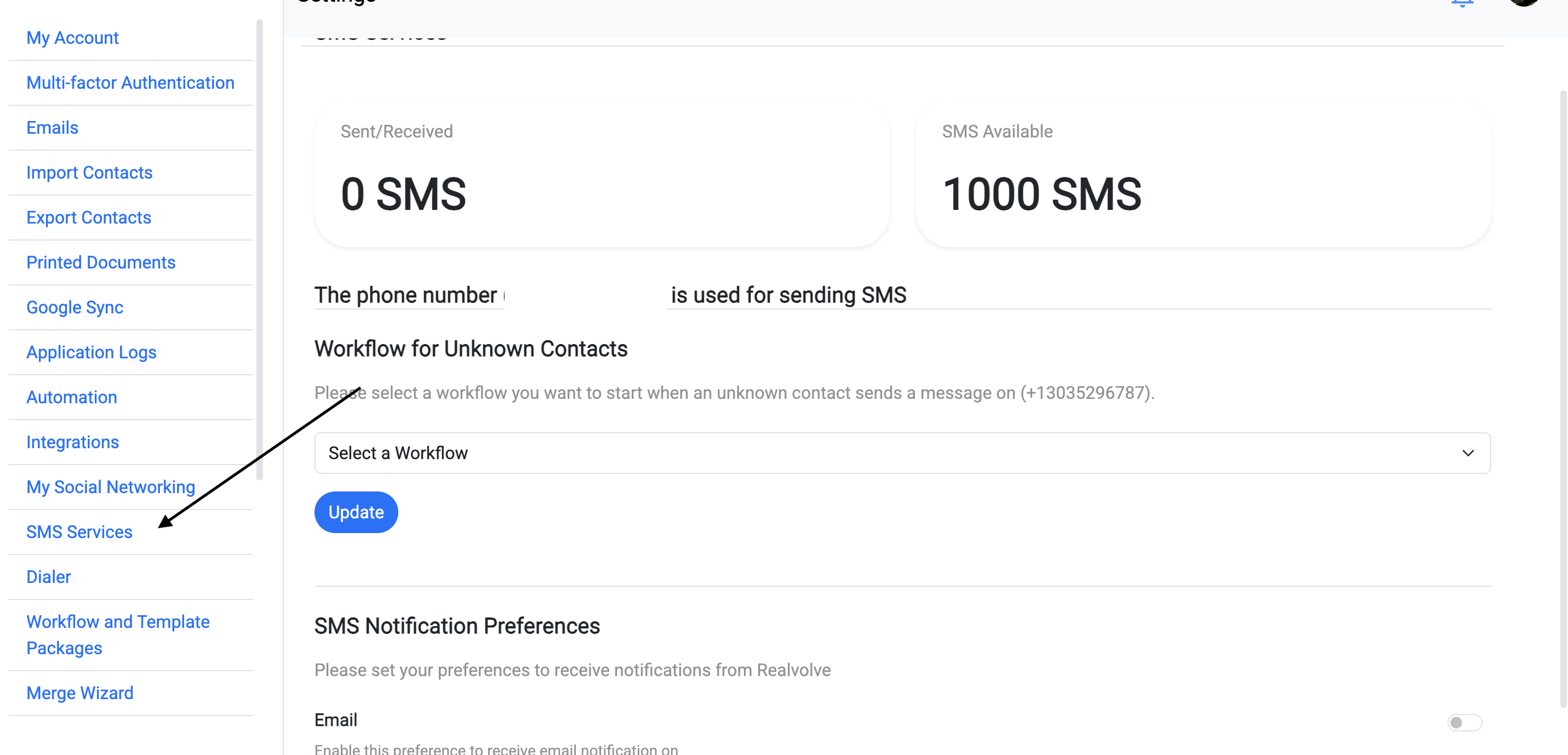
Task: View the Application Logs page
Action: (91, 352)
